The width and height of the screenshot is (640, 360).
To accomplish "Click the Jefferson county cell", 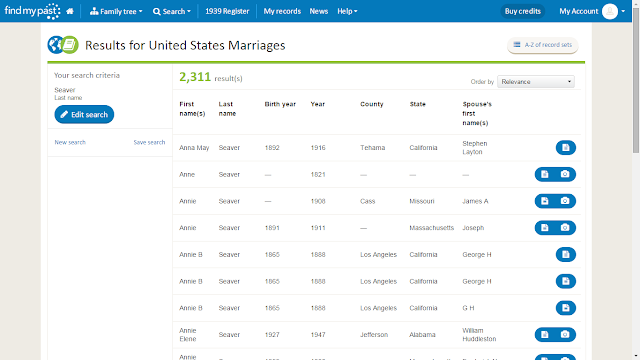I will pos(374,335).
